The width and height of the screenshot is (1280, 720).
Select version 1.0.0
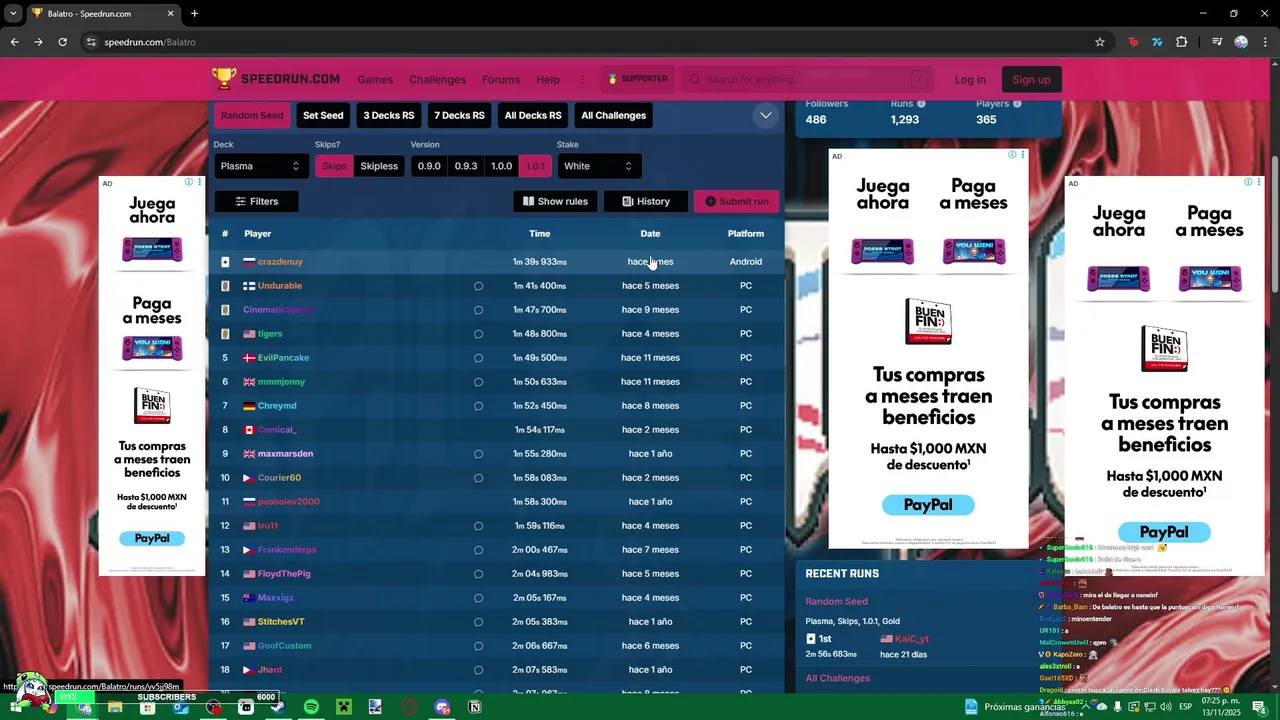coord(502,166)
